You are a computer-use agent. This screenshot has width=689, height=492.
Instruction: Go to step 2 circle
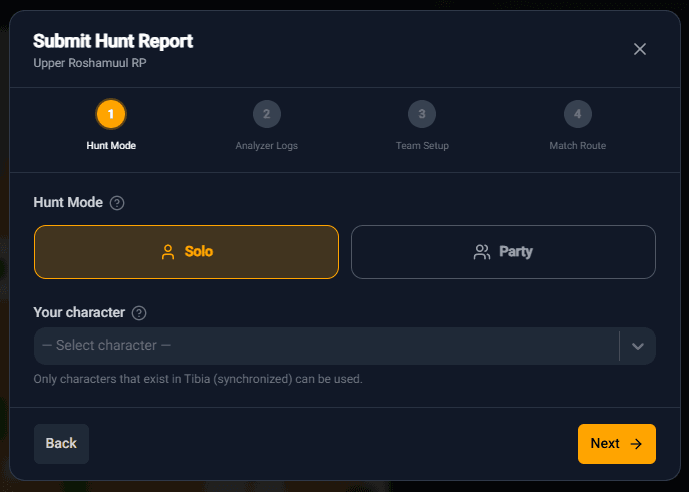tap(266, 114)
